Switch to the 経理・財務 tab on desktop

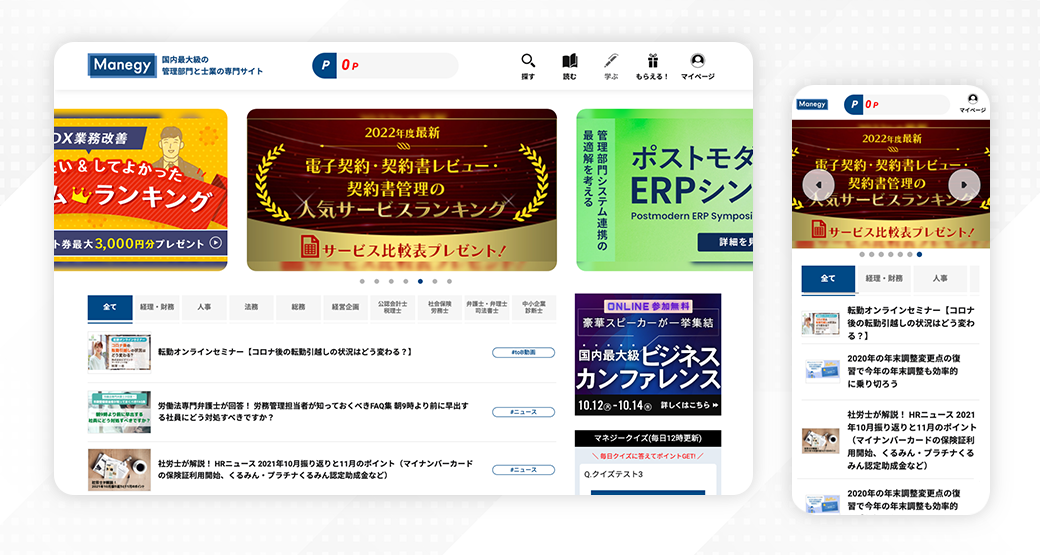tap(157, 308)
